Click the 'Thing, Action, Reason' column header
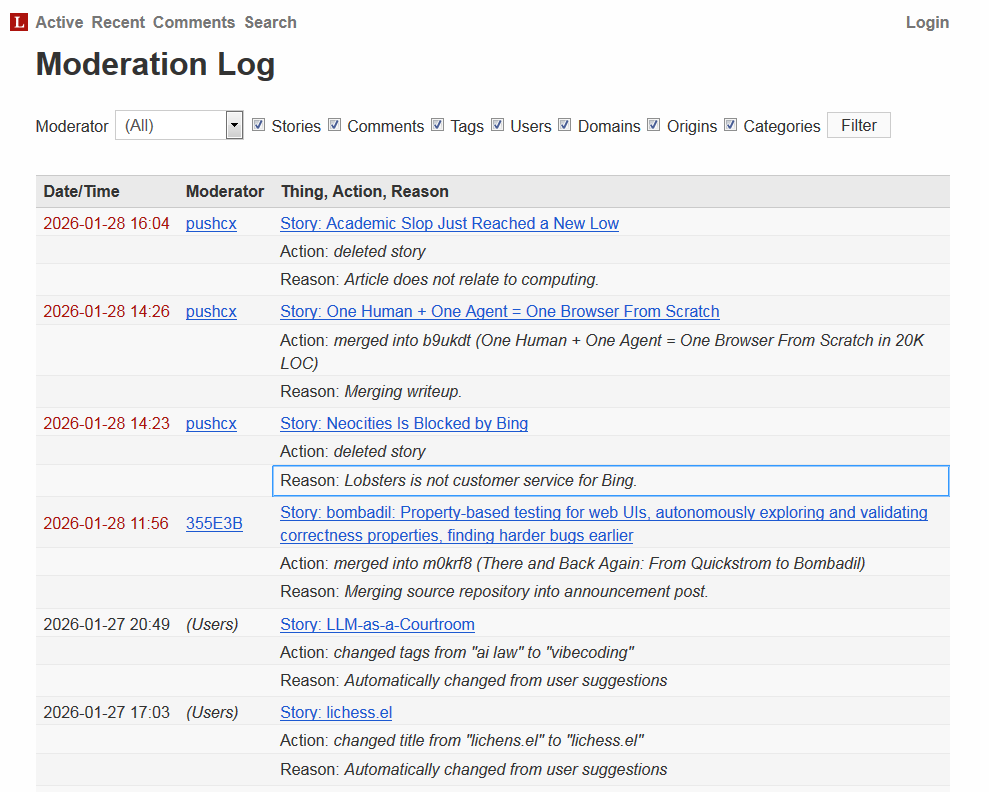The width and height of the screenshot is (989, 792). [x=365, y=191]
